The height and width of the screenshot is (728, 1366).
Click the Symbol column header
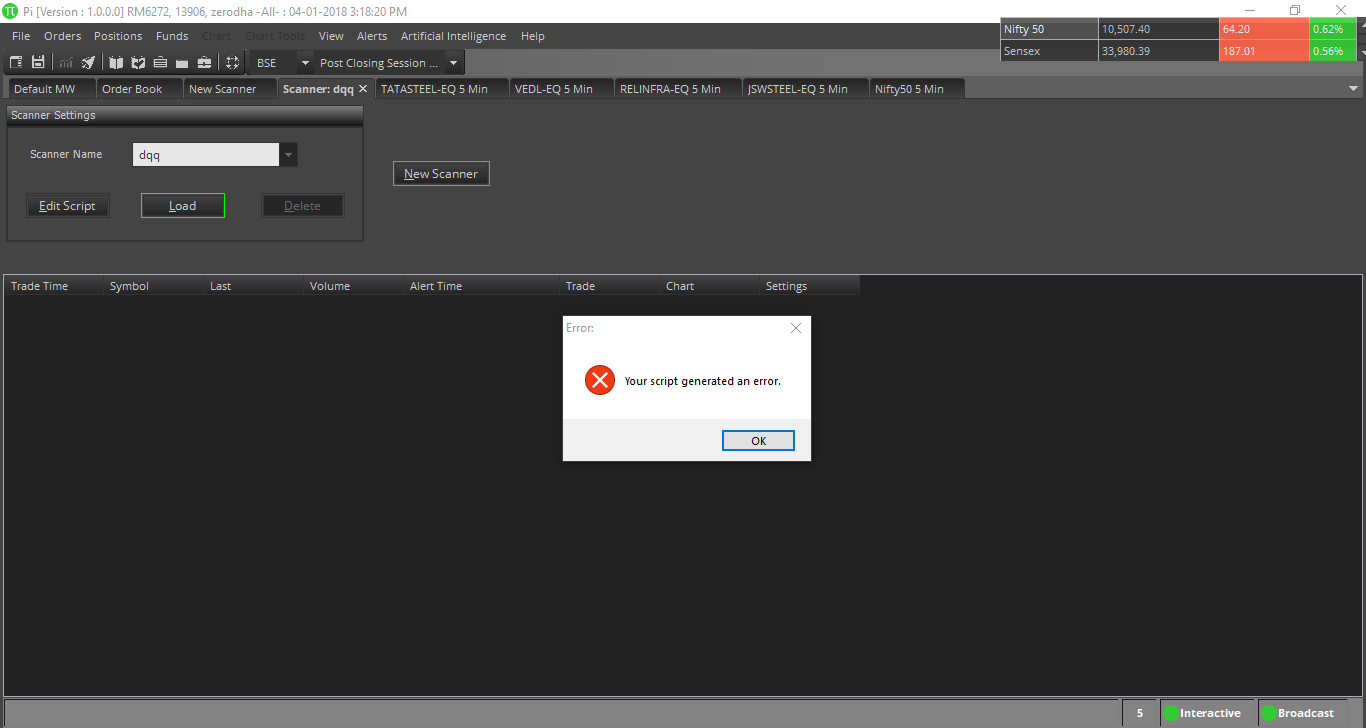154,286
